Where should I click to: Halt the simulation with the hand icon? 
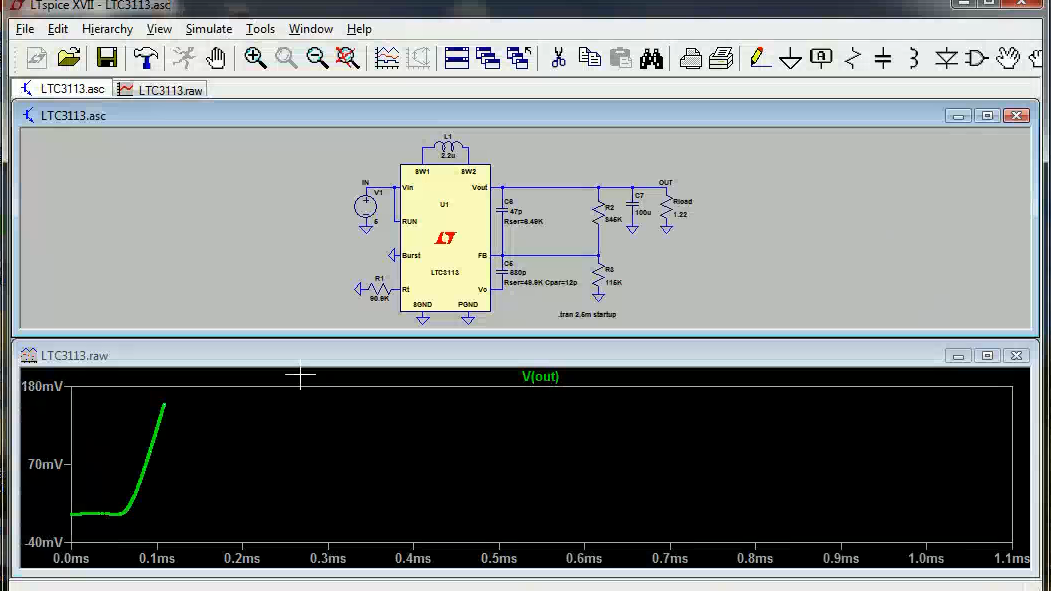pyautogui.click(x=215, y=58)
